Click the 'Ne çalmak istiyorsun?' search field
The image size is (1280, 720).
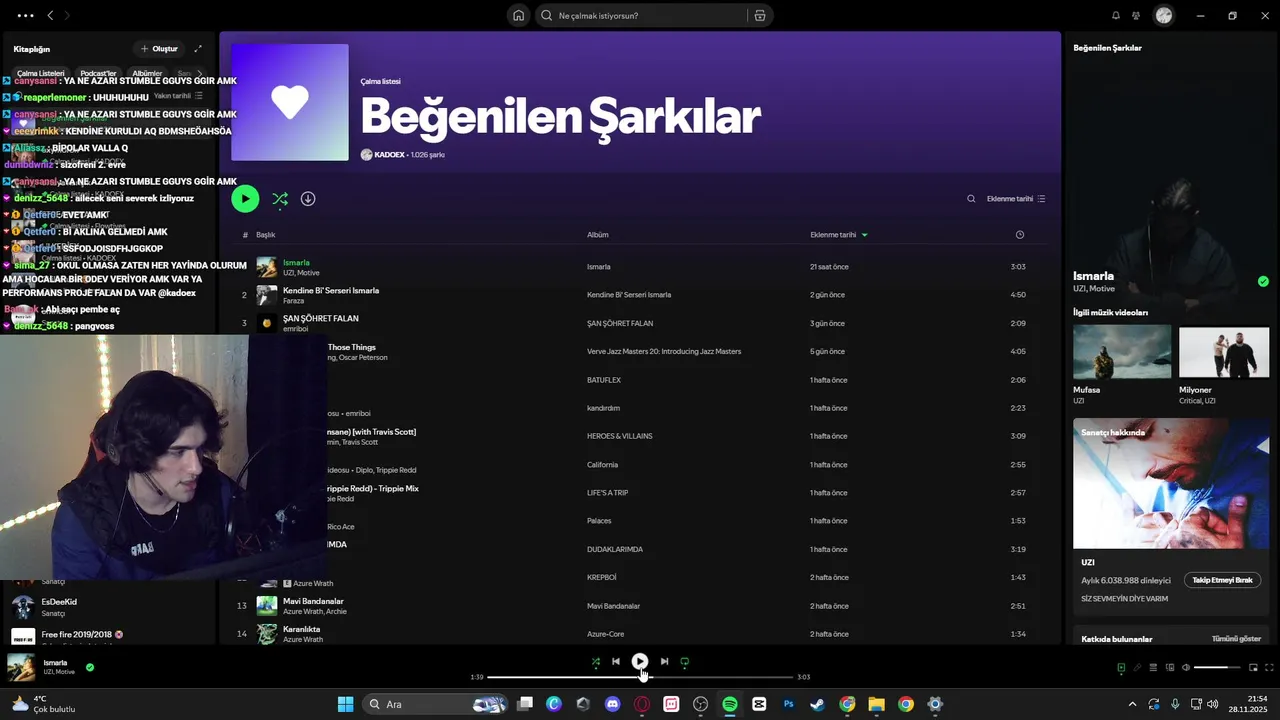[642, 16]
